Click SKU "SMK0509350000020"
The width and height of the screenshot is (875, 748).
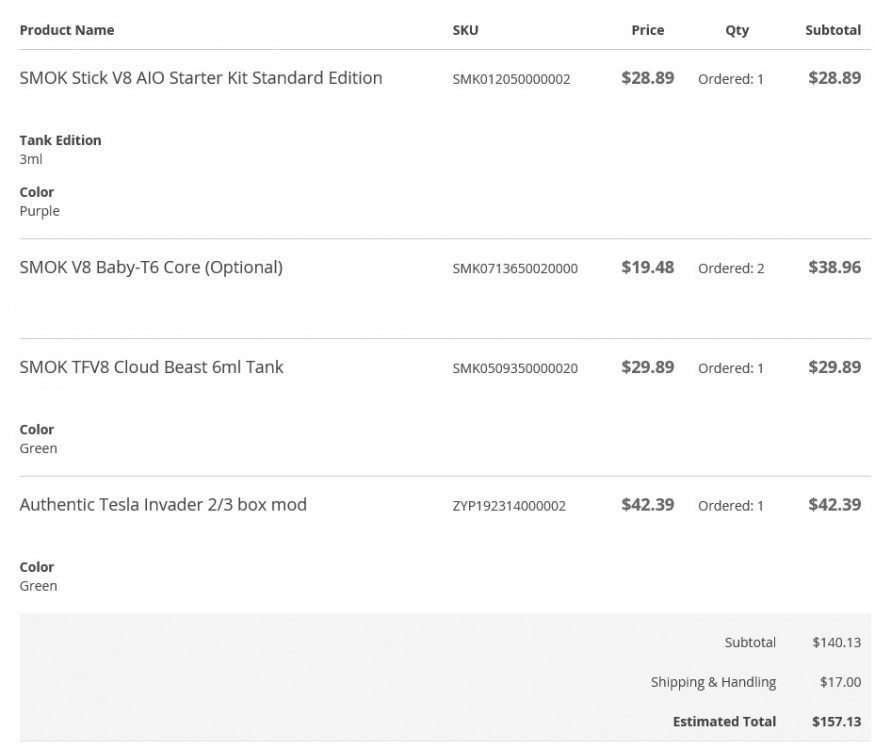click(515, 368)
